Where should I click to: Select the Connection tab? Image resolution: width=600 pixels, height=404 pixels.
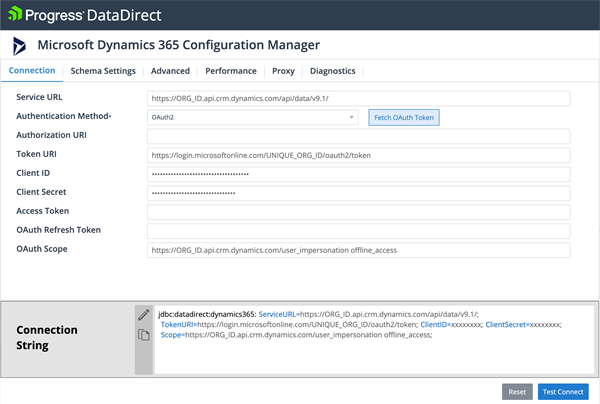click(x=31, y=71)
